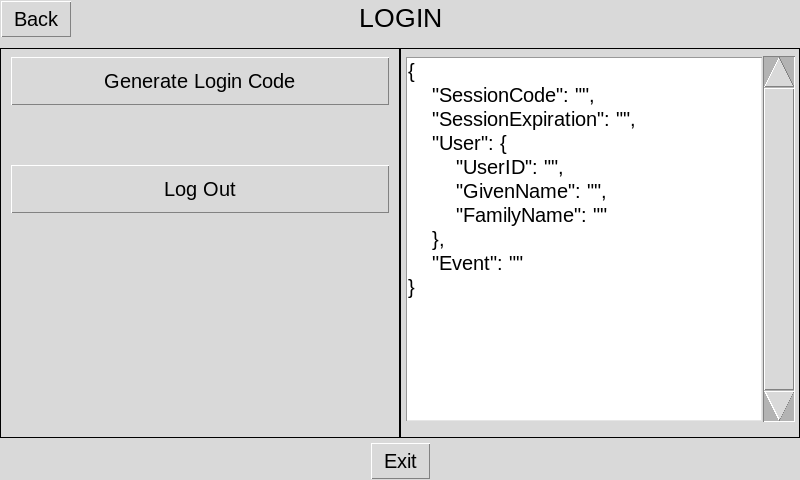Click the empty area below the JSON text

[x=584, y=360]
